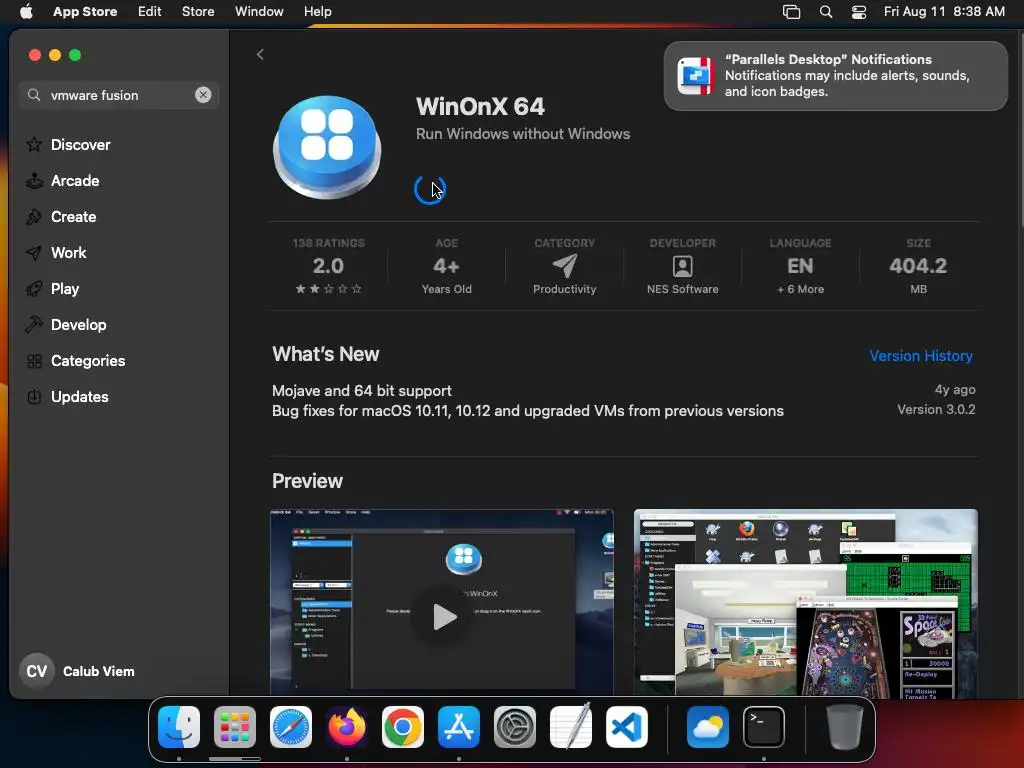Screen dimensions: 1024x768
Task: Click the WinOnX 64 app icon
Action: 327,147
